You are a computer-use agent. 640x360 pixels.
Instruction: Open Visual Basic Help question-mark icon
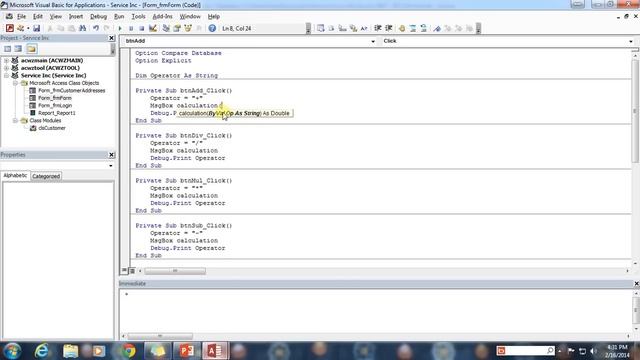pyautogui.click(x=212, y=28)
